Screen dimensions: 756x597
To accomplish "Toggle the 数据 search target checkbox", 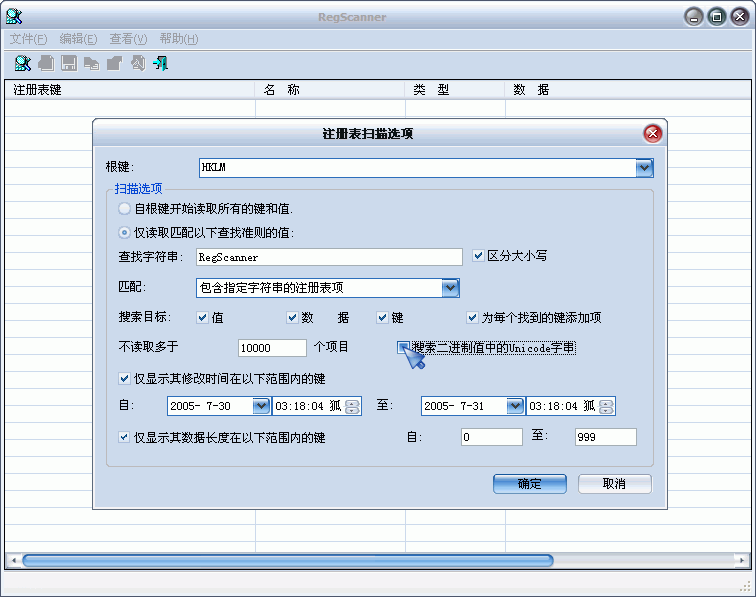I will click(292, 317).
